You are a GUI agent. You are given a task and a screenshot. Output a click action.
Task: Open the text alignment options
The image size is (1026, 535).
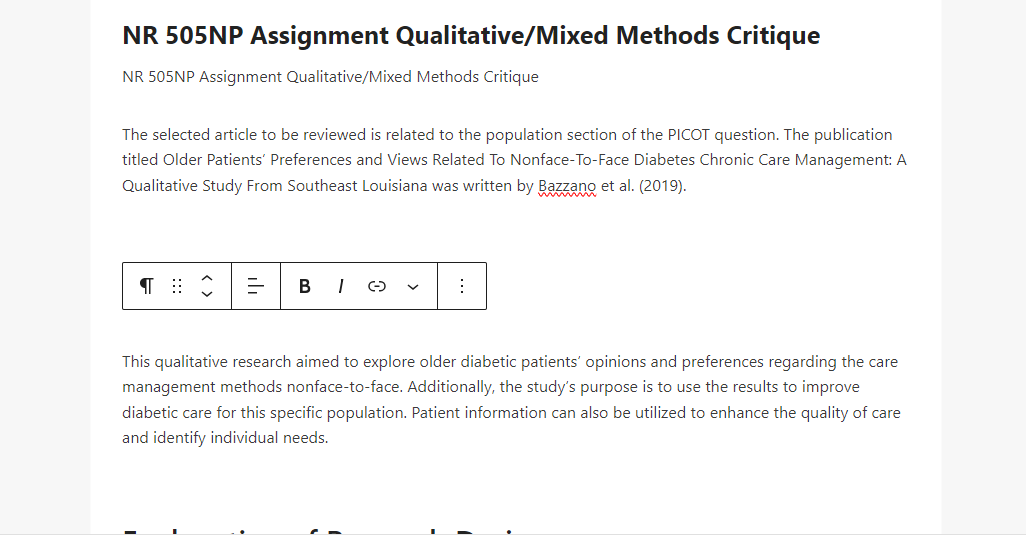(x=256, y=286)
